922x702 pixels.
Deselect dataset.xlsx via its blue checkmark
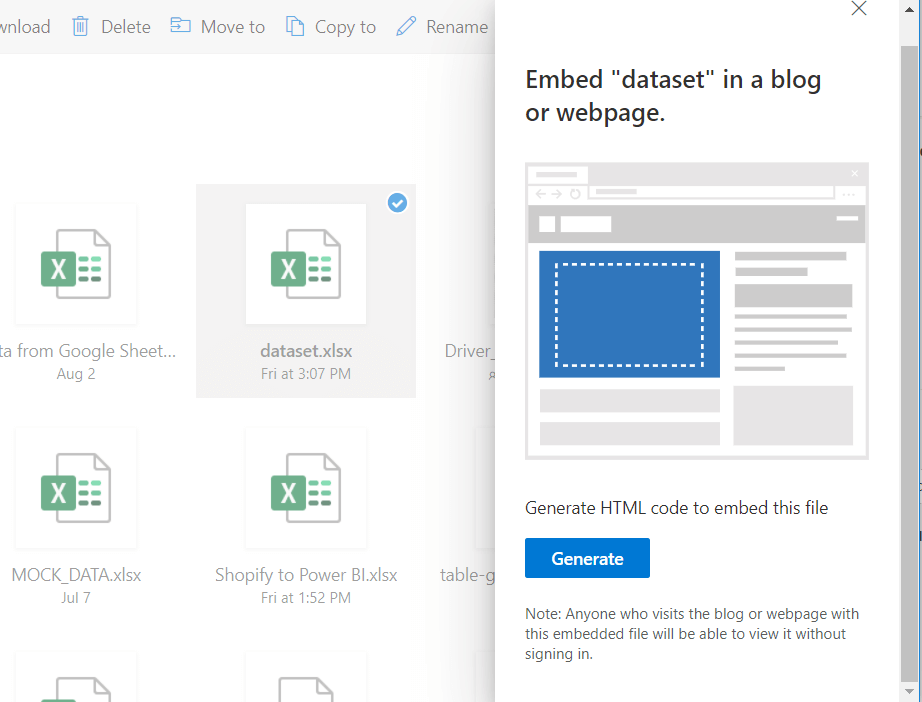(x=397, y=203)
